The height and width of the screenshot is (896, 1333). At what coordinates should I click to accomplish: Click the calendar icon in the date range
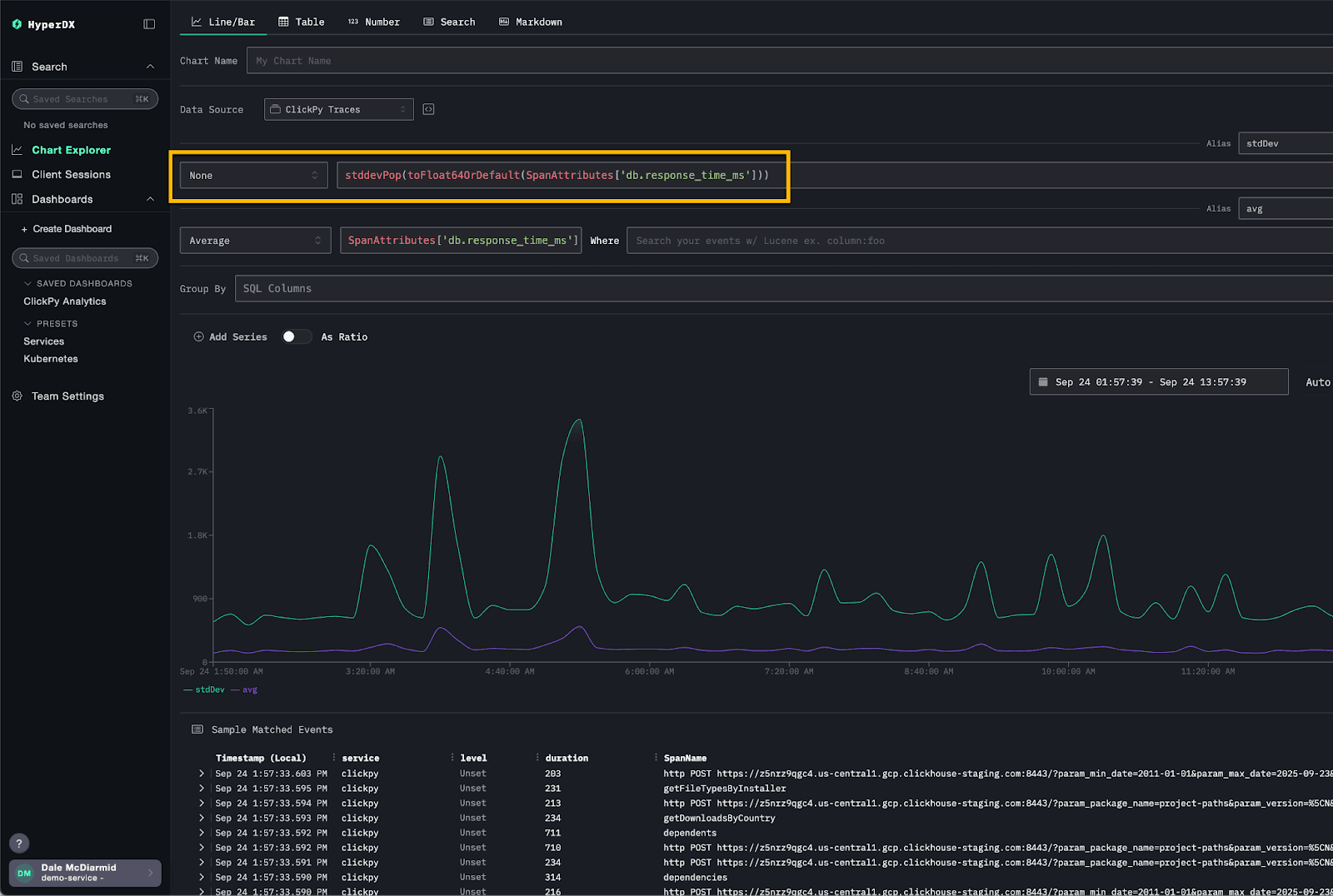point(1043,382)
